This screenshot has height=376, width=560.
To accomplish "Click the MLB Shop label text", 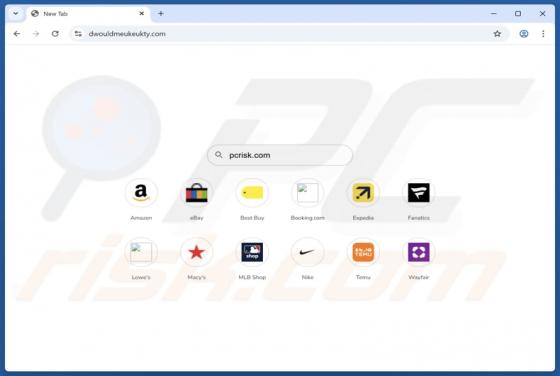I will pyautogui.click(x=252, y=277).
